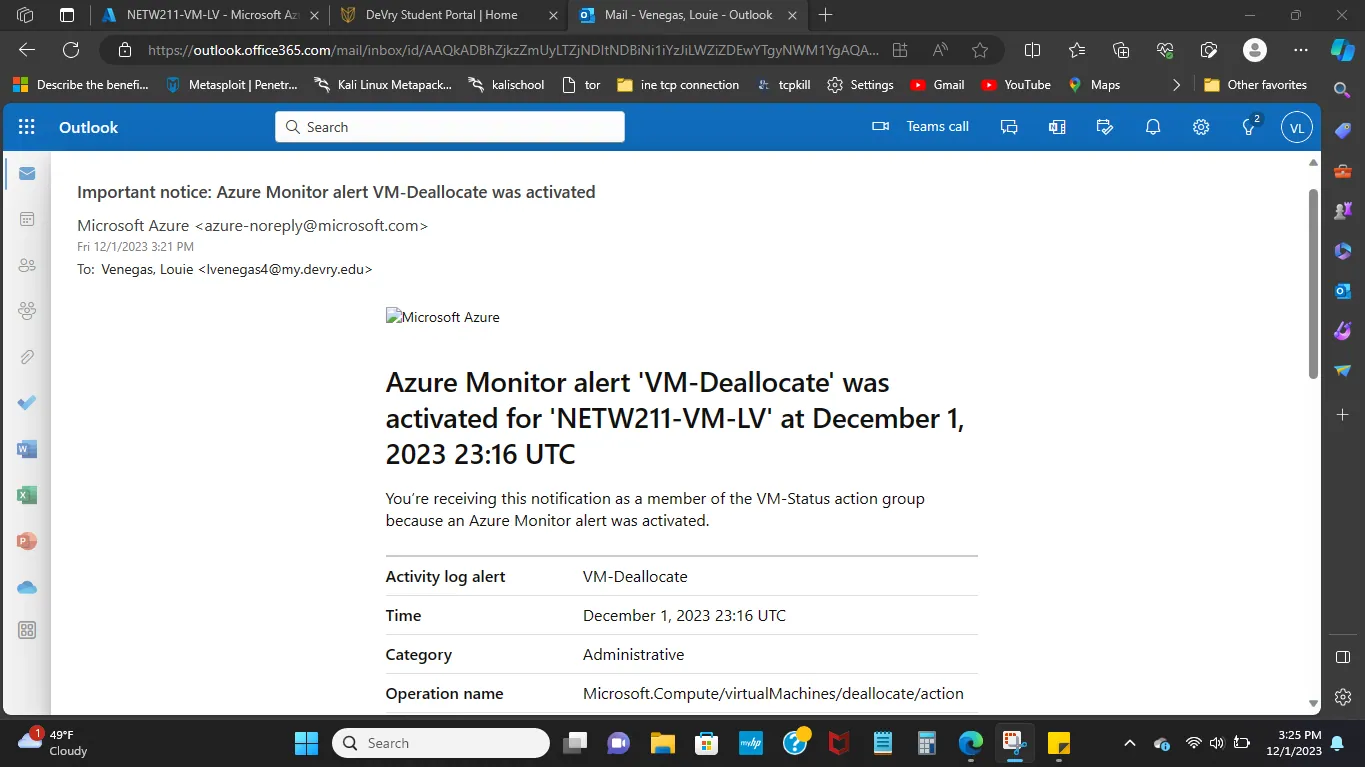
Task: Toggle Edge split screen
Action: coord(1033,50)
